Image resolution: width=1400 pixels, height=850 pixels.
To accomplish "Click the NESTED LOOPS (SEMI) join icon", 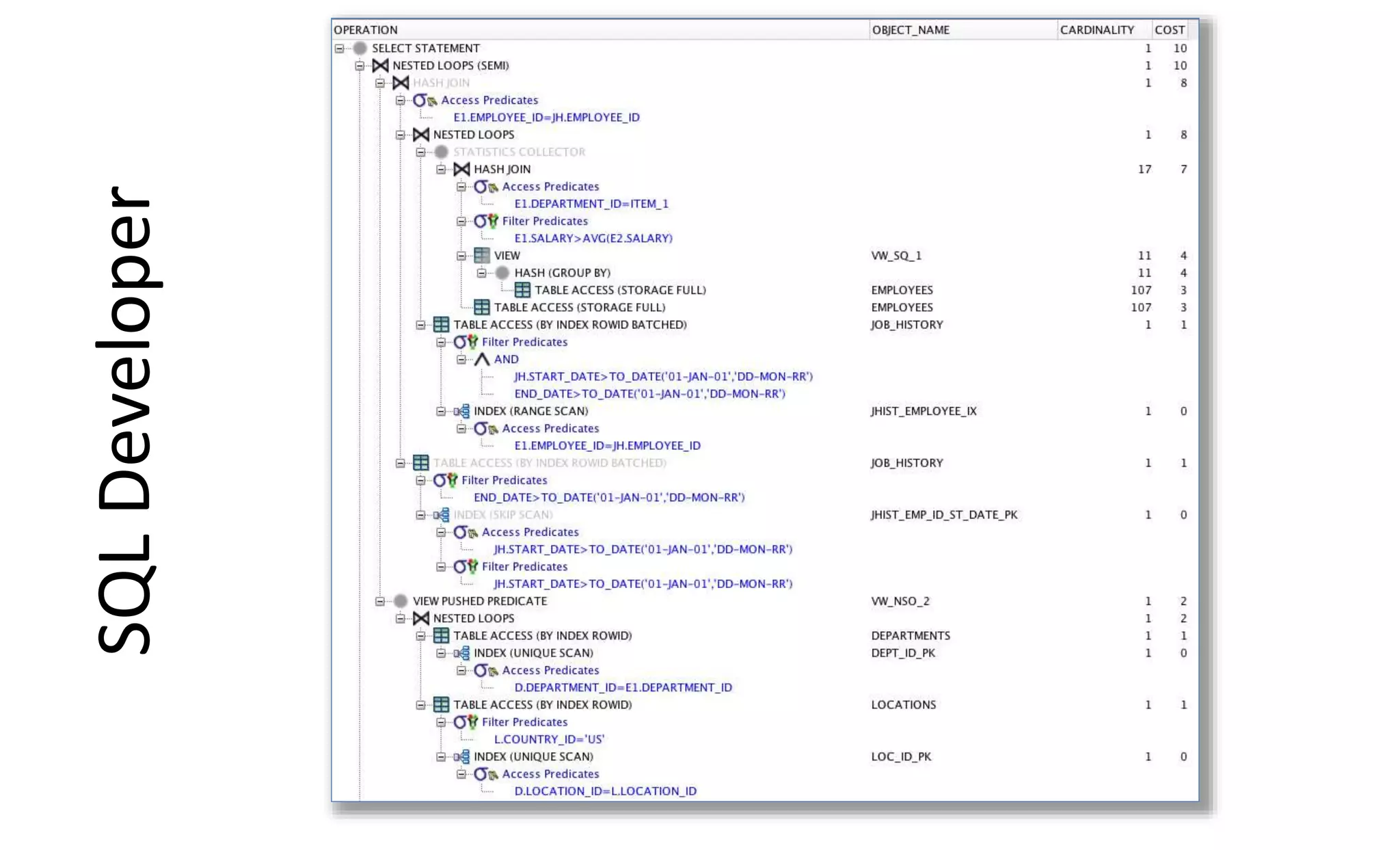I will coord(380,66).
